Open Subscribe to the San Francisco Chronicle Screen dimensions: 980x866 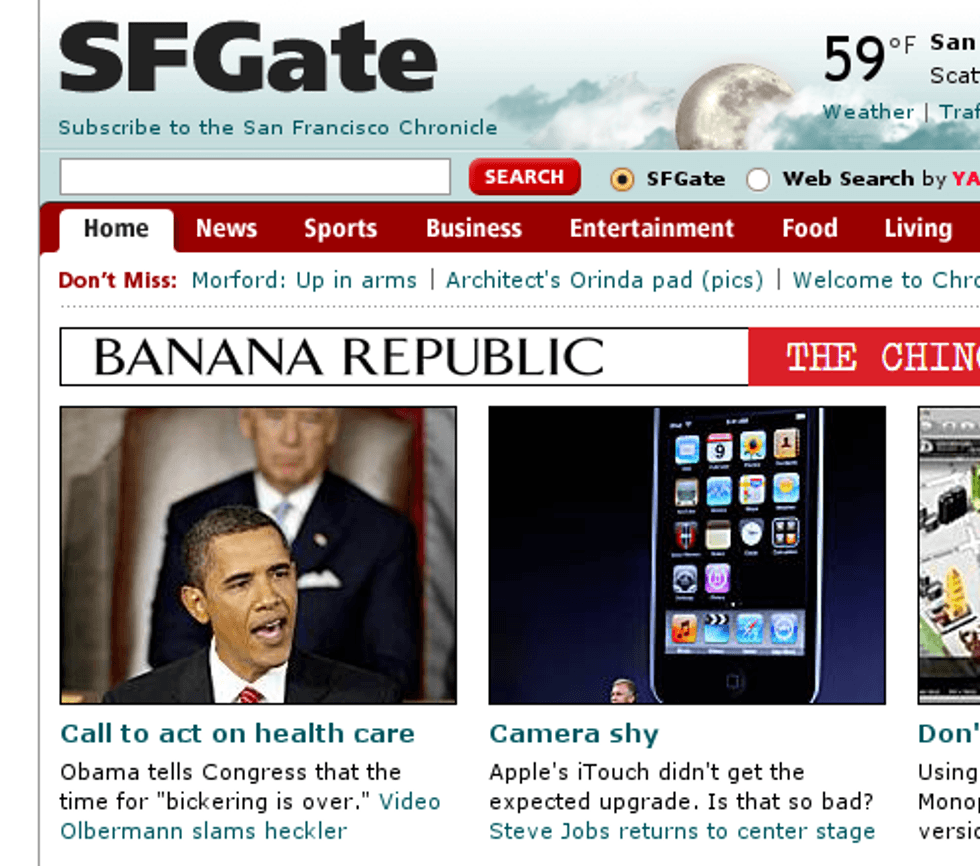(x=278, y=127)
